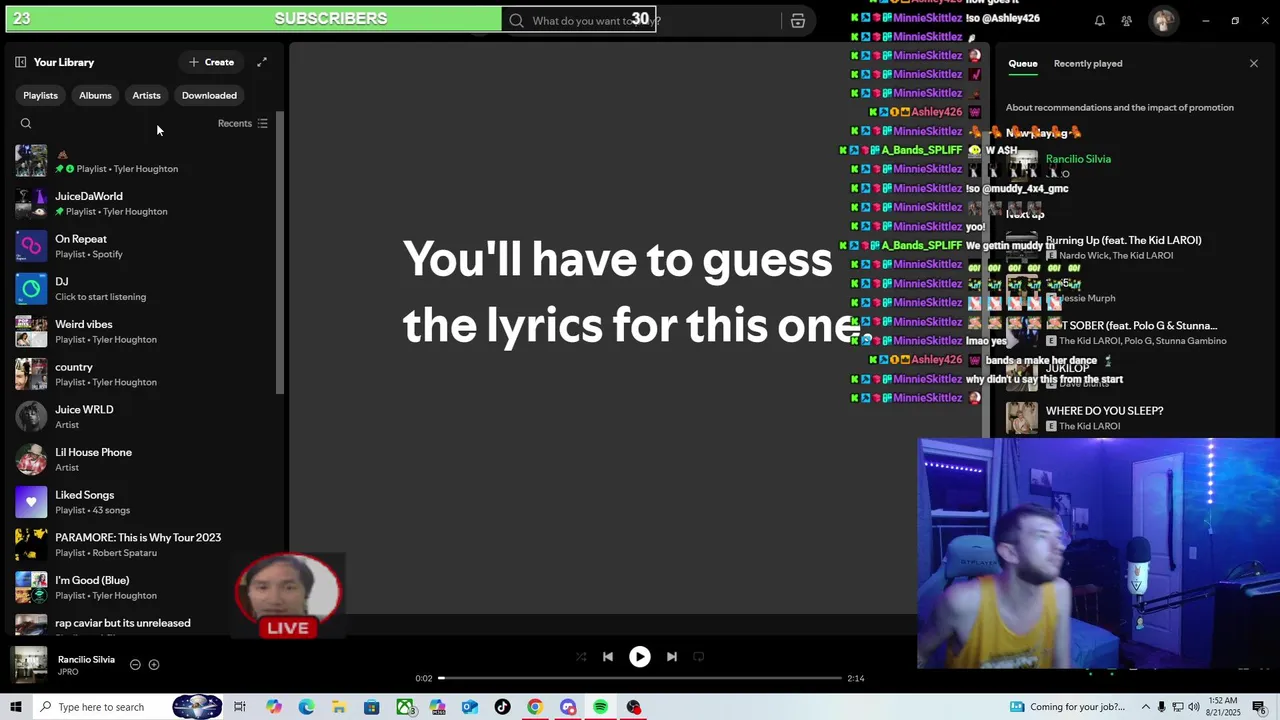This screenshot has height=720, width=1280.
Task: Filter library by Artists
Action: click(x=146, y=95)
